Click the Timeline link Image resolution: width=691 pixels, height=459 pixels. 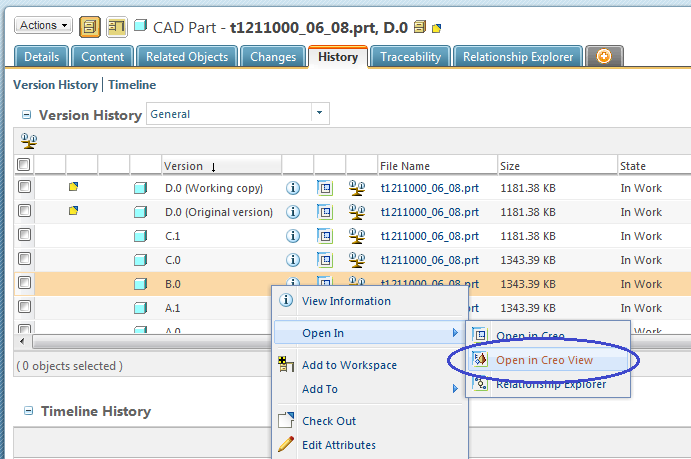click(x=132, y=85)
